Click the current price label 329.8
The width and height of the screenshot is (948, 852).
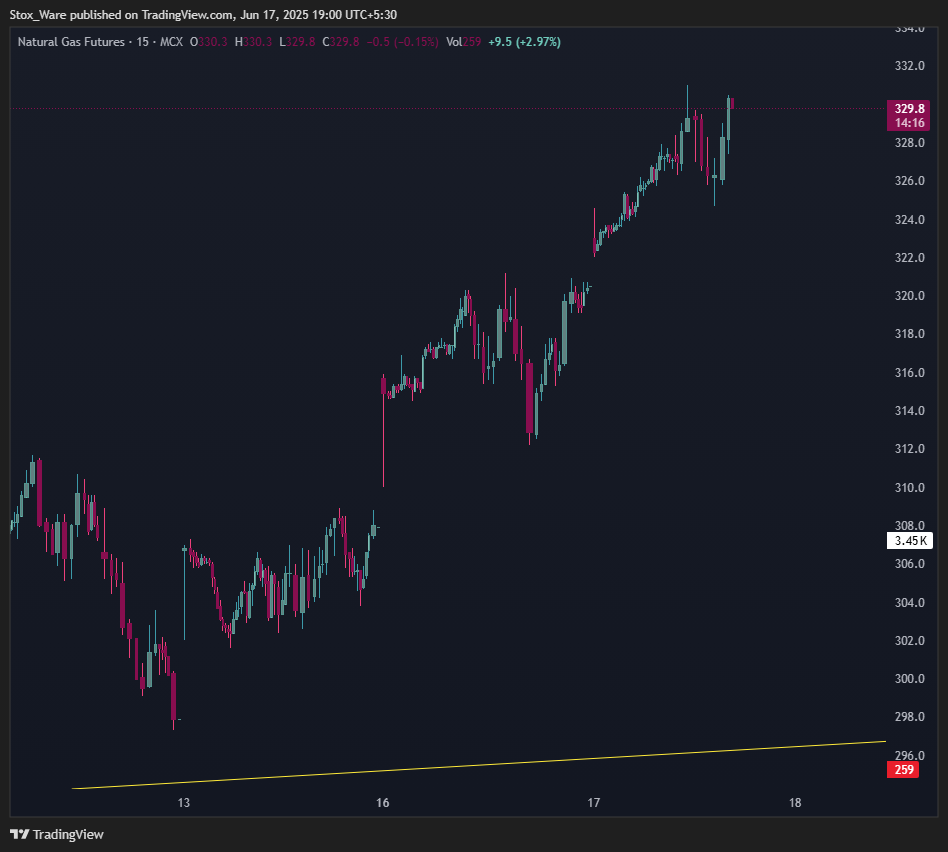tap(909, 108)
